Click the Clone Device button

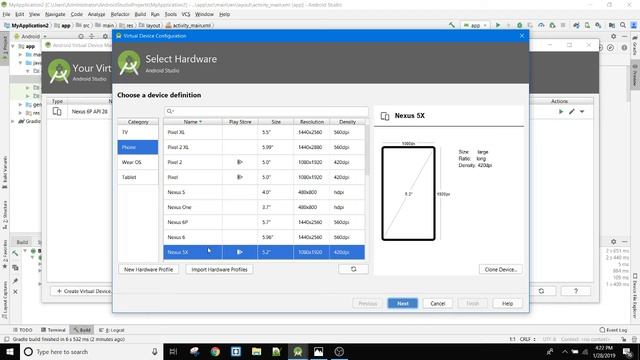(501, 269)
